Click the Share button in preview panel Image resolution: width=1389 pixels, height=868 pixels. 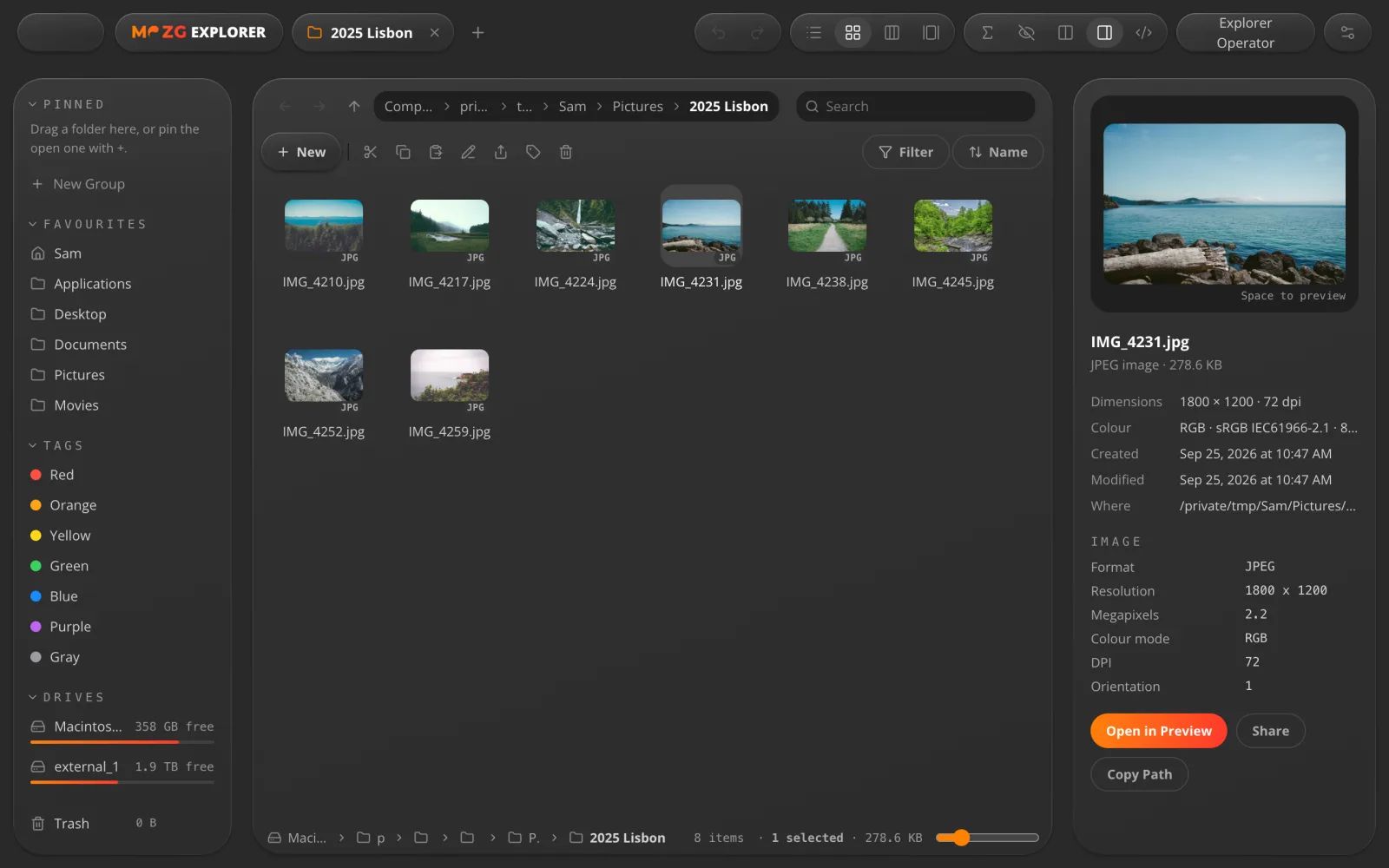tap(1270, 731)
